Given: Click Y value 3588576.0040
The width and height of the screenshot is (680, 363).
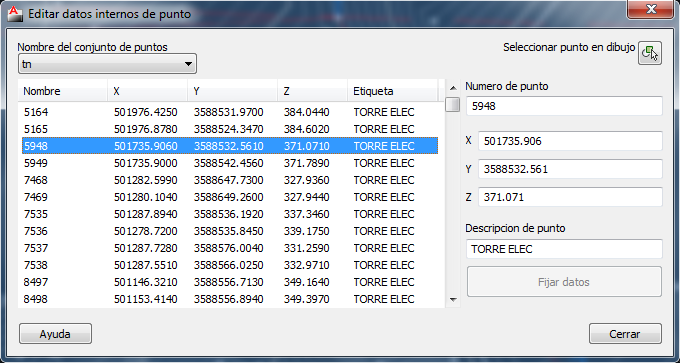Looking at the screenshot, I should click(x=229, y=248).
